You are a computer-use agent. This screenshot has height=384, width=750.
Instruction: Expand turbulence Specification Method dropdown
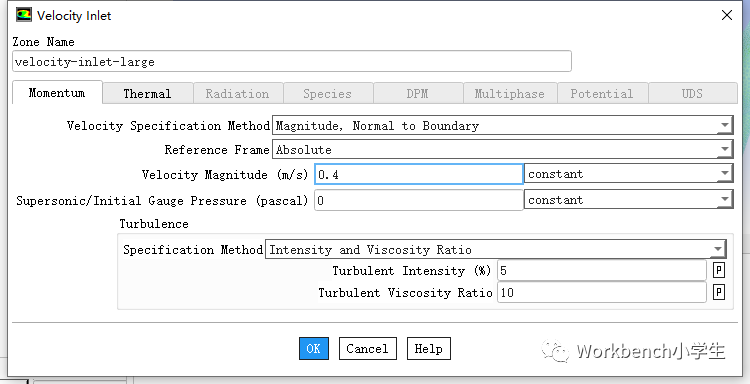point(496,250)
